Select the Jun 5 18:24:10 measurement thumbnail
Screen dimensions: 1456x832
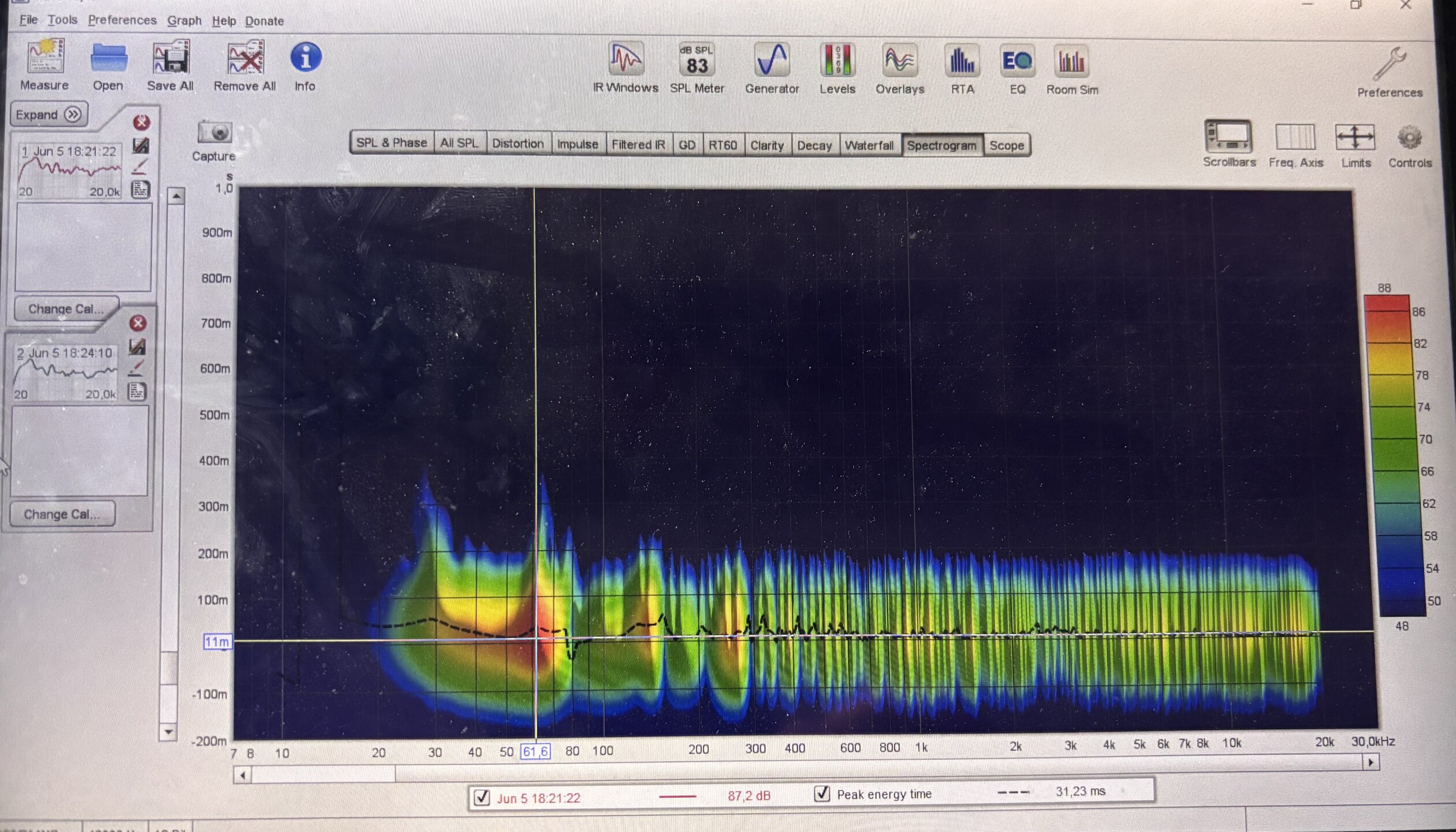pos(65,373)
